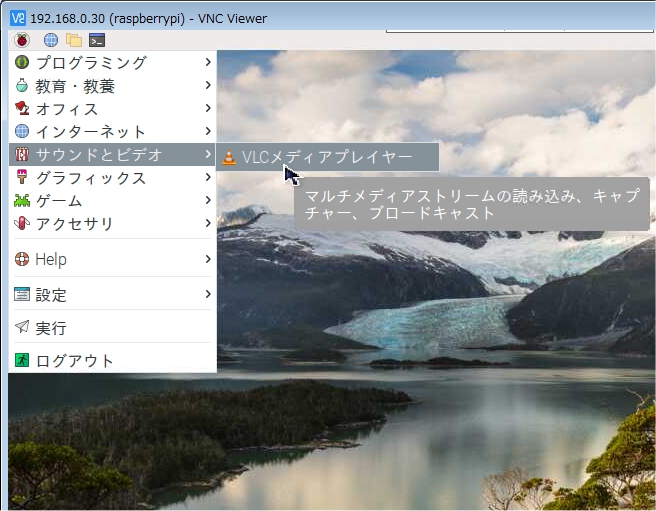This screenshot has height=511, width=656.
Task: Click the アクセサリ knife icon
Action: pyautogui.click(x=22, y=223)
